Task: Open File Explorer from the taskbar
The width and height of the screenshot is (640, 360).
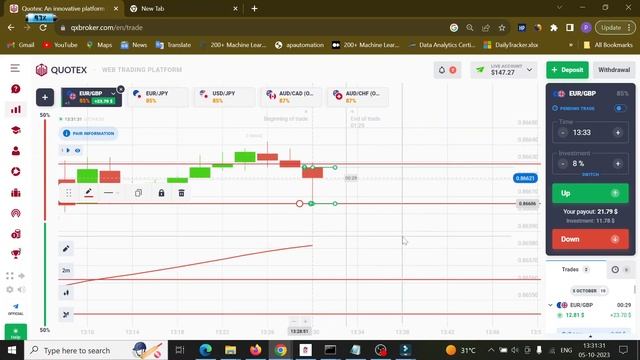Action: tap(231, 350)
